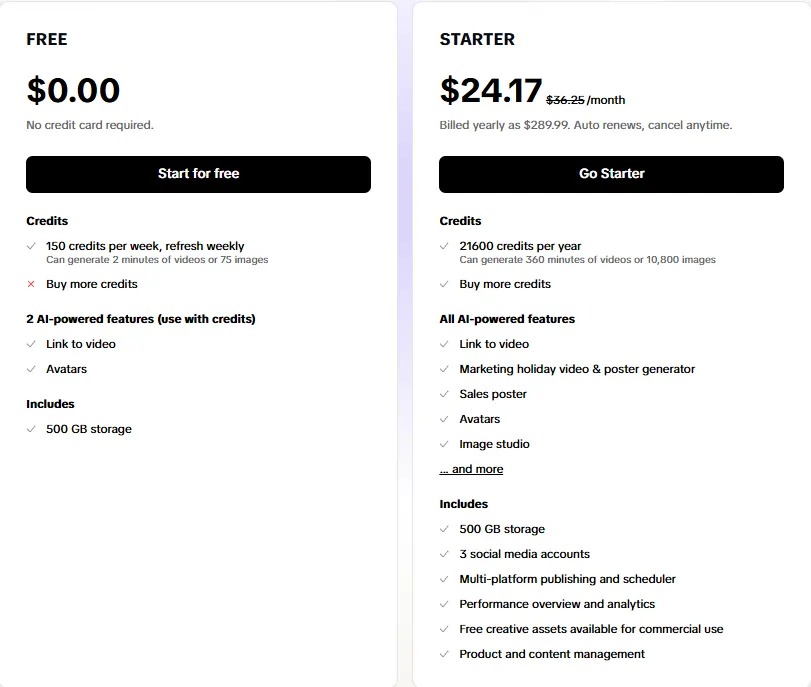Click the checkmark next to Avatars in STARTER
The image size is (811, 687).
coord(444,419)
